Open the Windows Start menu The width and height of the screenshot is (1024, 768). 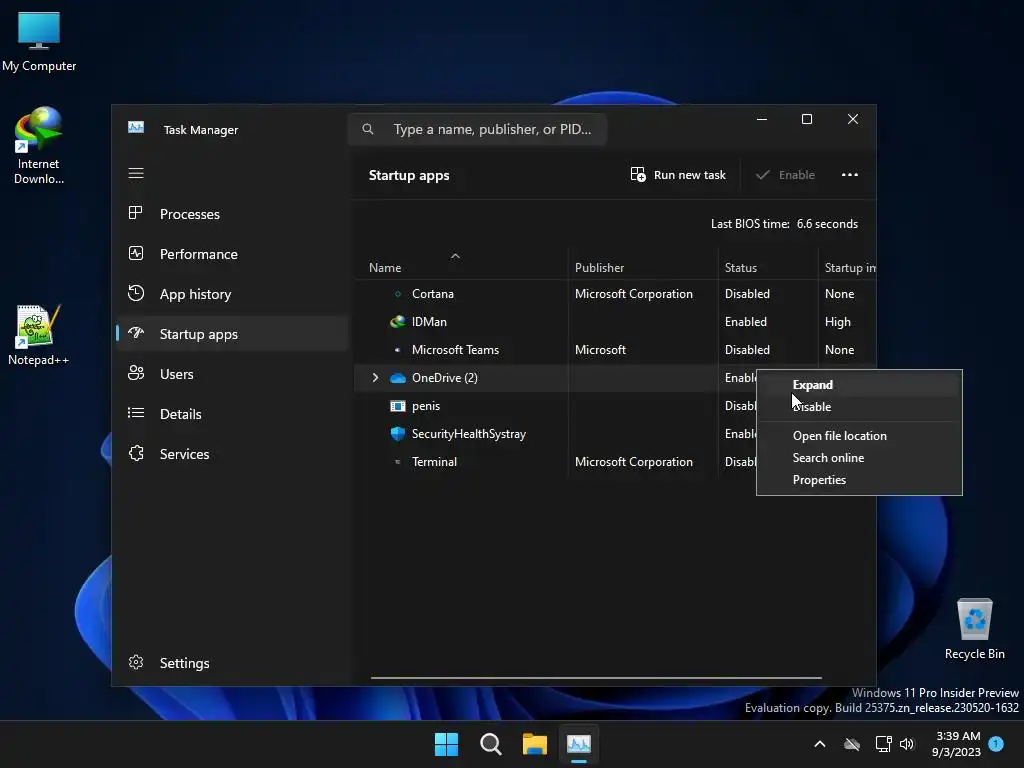pyautogui.click(x=447, y=744)
